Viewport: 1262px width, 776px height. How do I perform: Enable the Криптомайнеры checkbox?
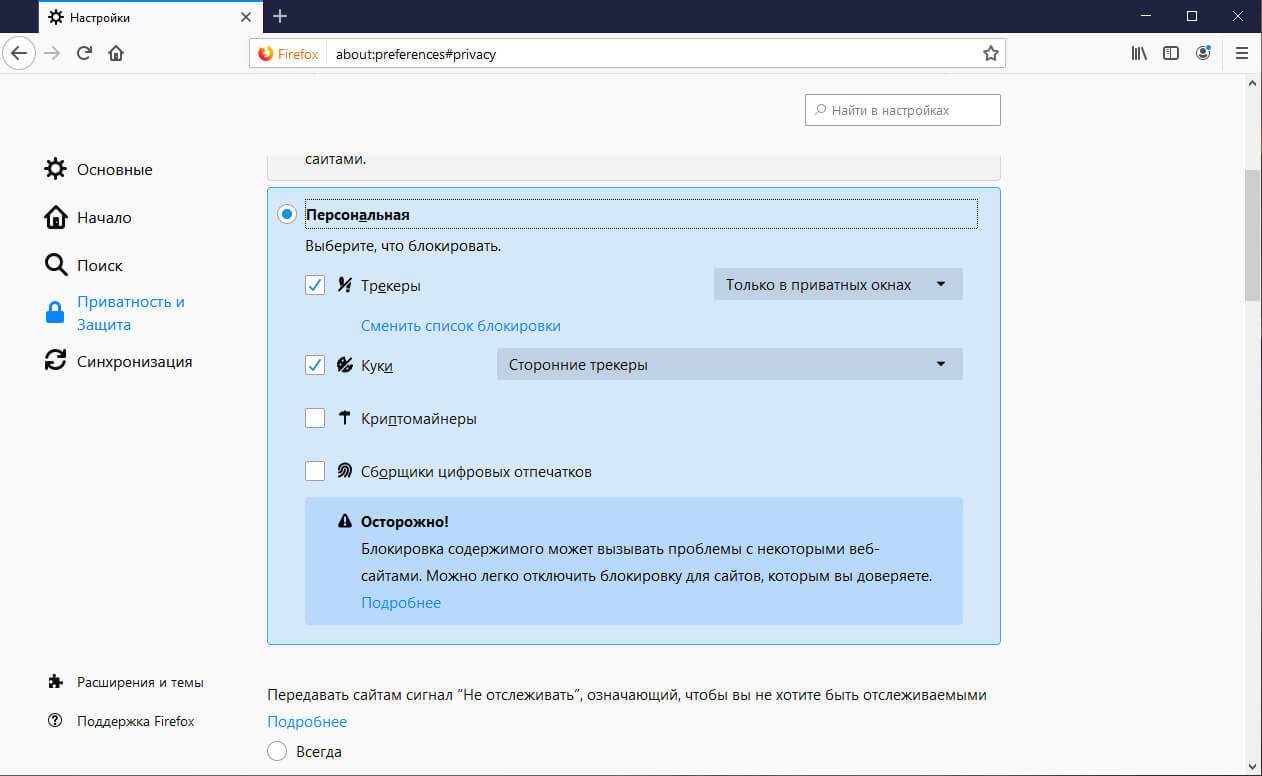click(315, 418)
